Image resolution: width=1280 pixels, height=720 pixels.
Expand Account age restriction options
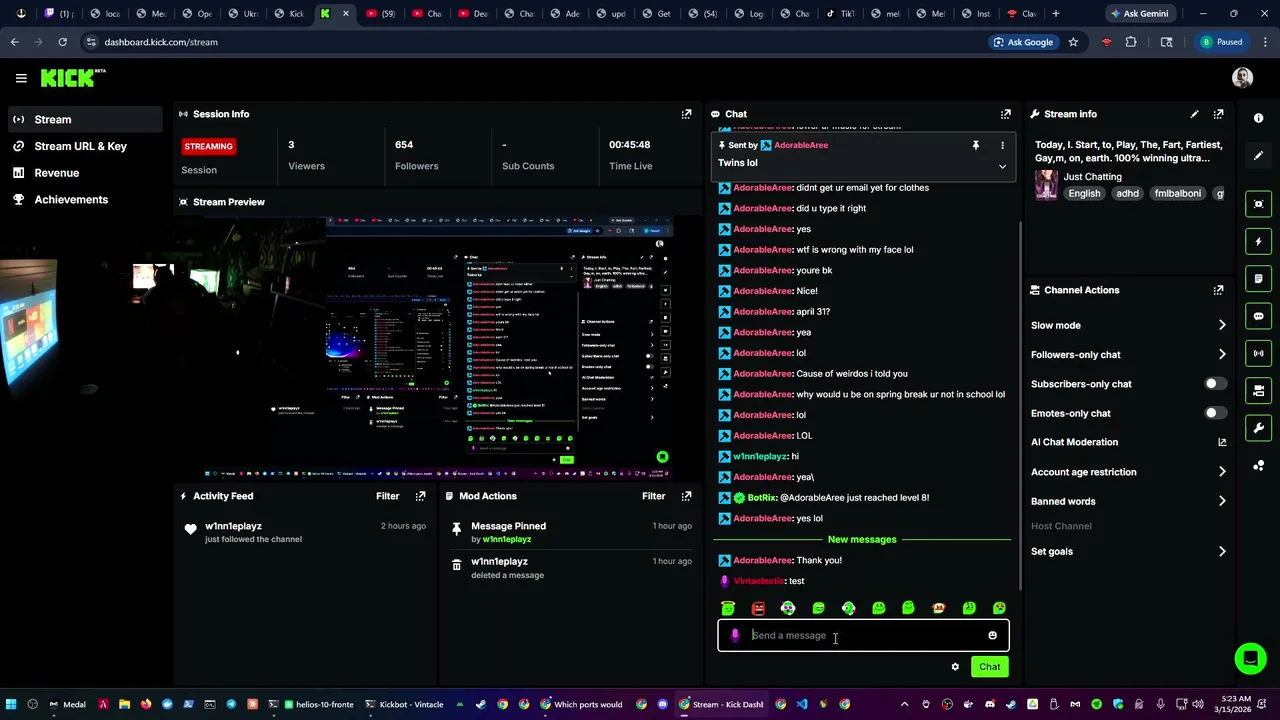click(1221, 472)
